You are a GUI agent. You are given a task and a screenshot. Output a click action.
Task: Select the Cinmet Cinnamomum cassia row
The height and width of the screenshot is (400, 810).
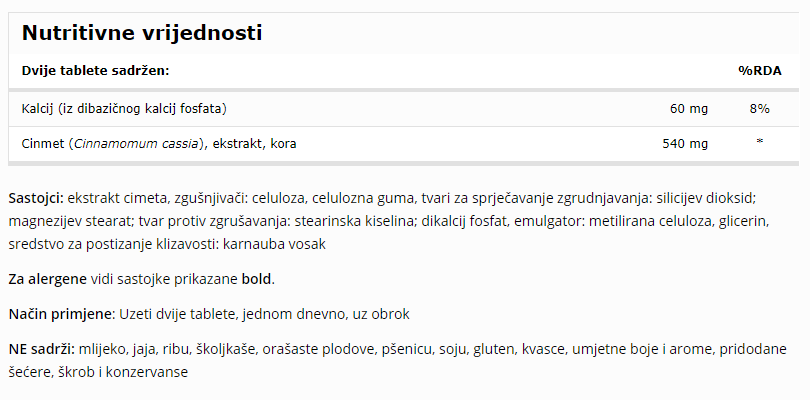404,144
